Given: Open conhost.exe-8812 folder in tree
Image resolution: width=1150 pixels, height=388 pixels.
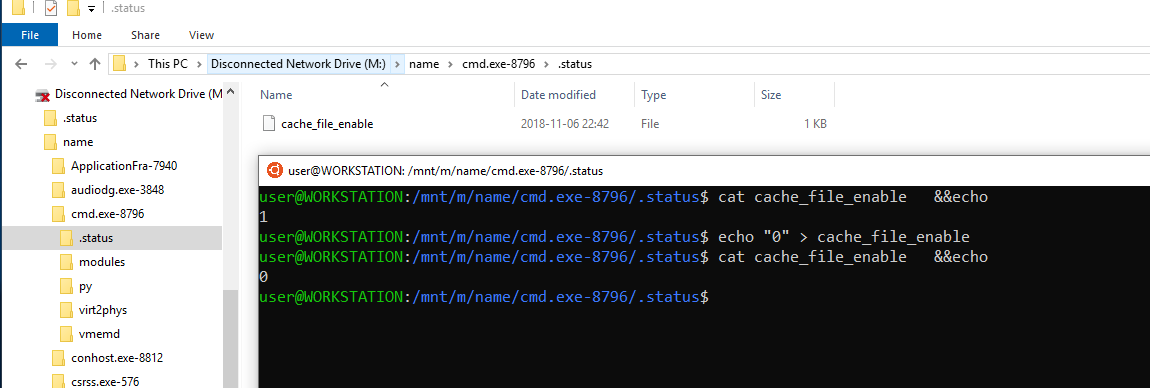Looking at the screenshot, I should (x=117, y=358).
